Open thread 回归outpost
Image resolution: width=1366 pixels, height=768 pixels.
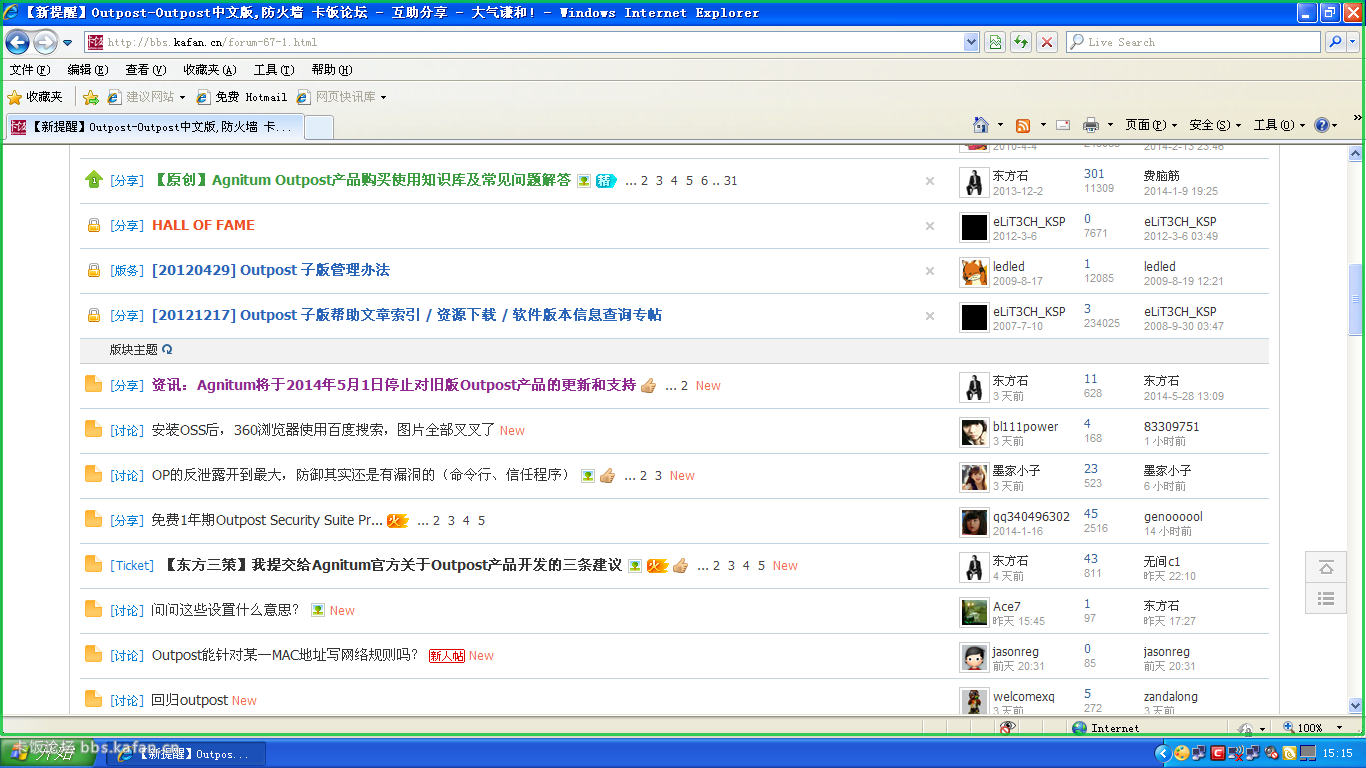pyautogui.click(x=190, y=700)
